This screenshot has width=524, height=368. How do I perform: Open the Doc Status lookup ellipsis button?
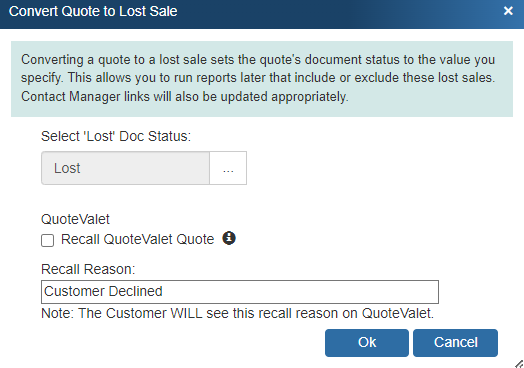(228, 168)
